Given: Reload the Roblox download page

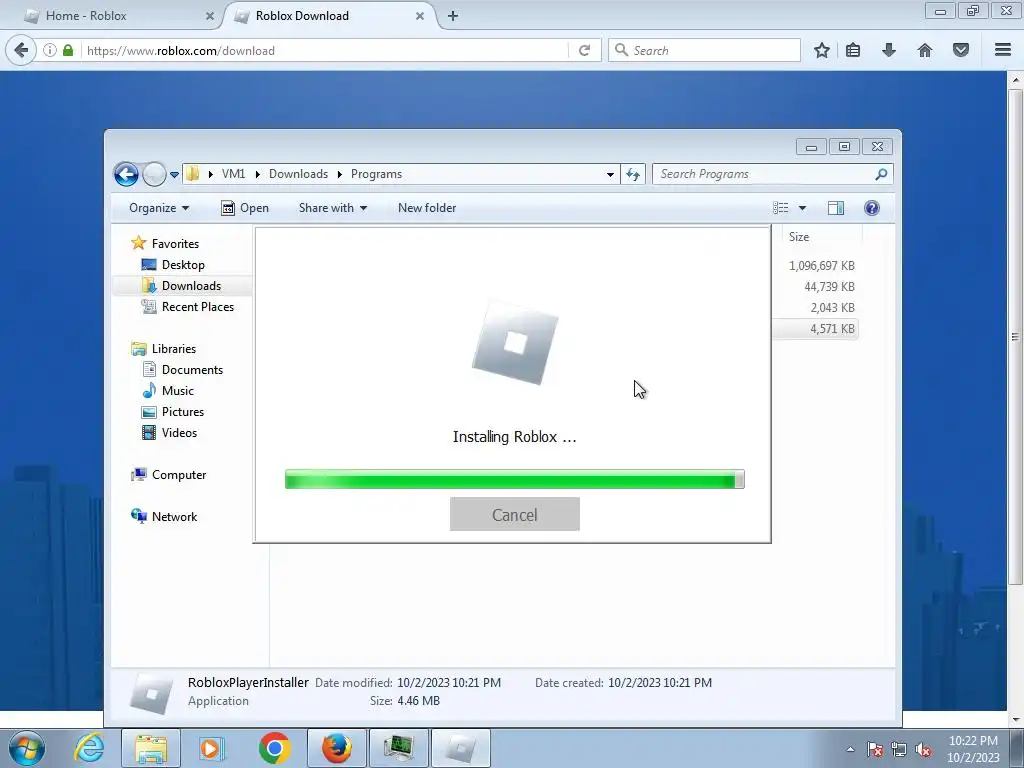Looking at the screenshot, I should pos(584,50).
